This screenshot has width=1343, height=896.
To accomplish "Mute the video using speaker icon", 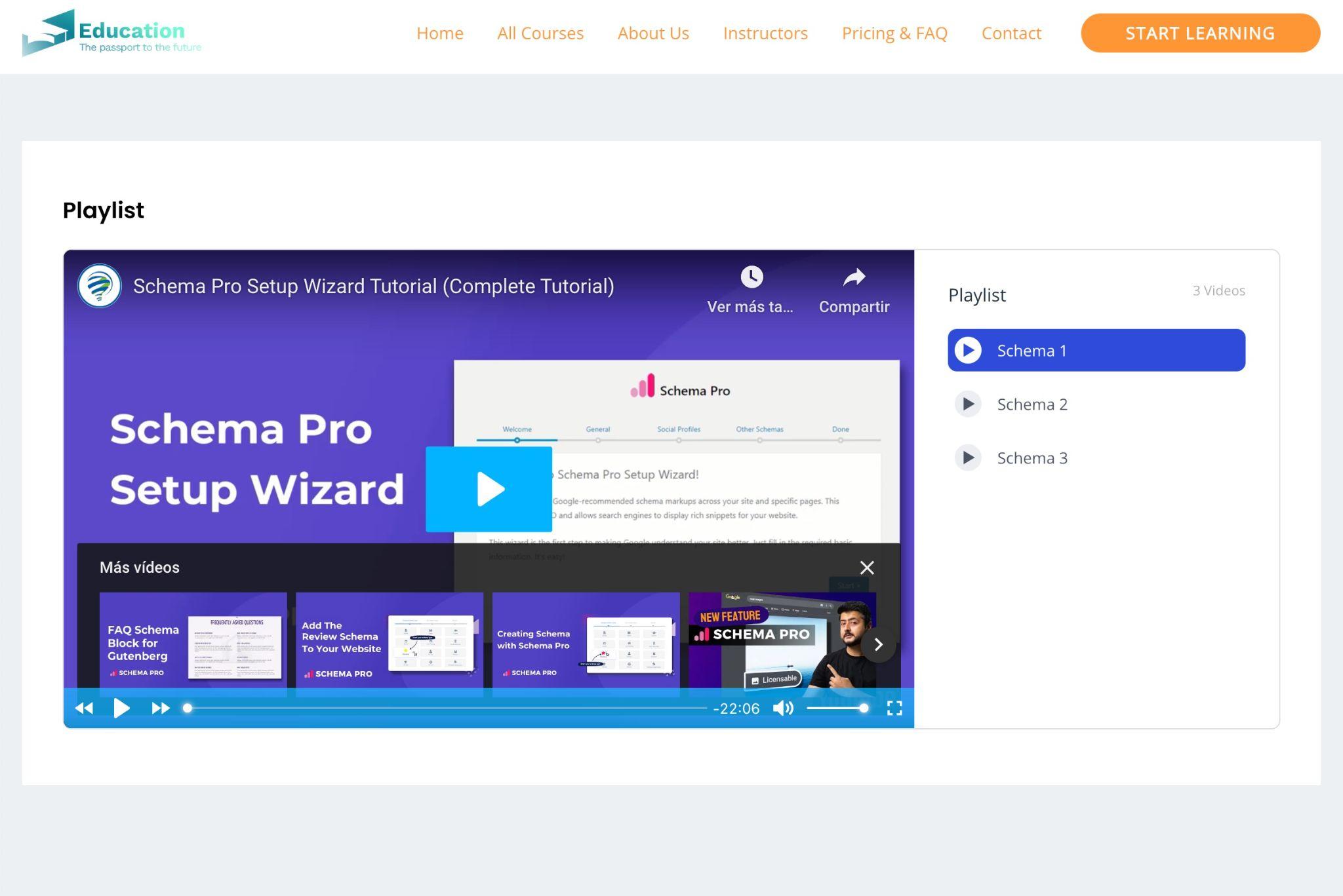I will pyautogui.click(x=783, y=708).
